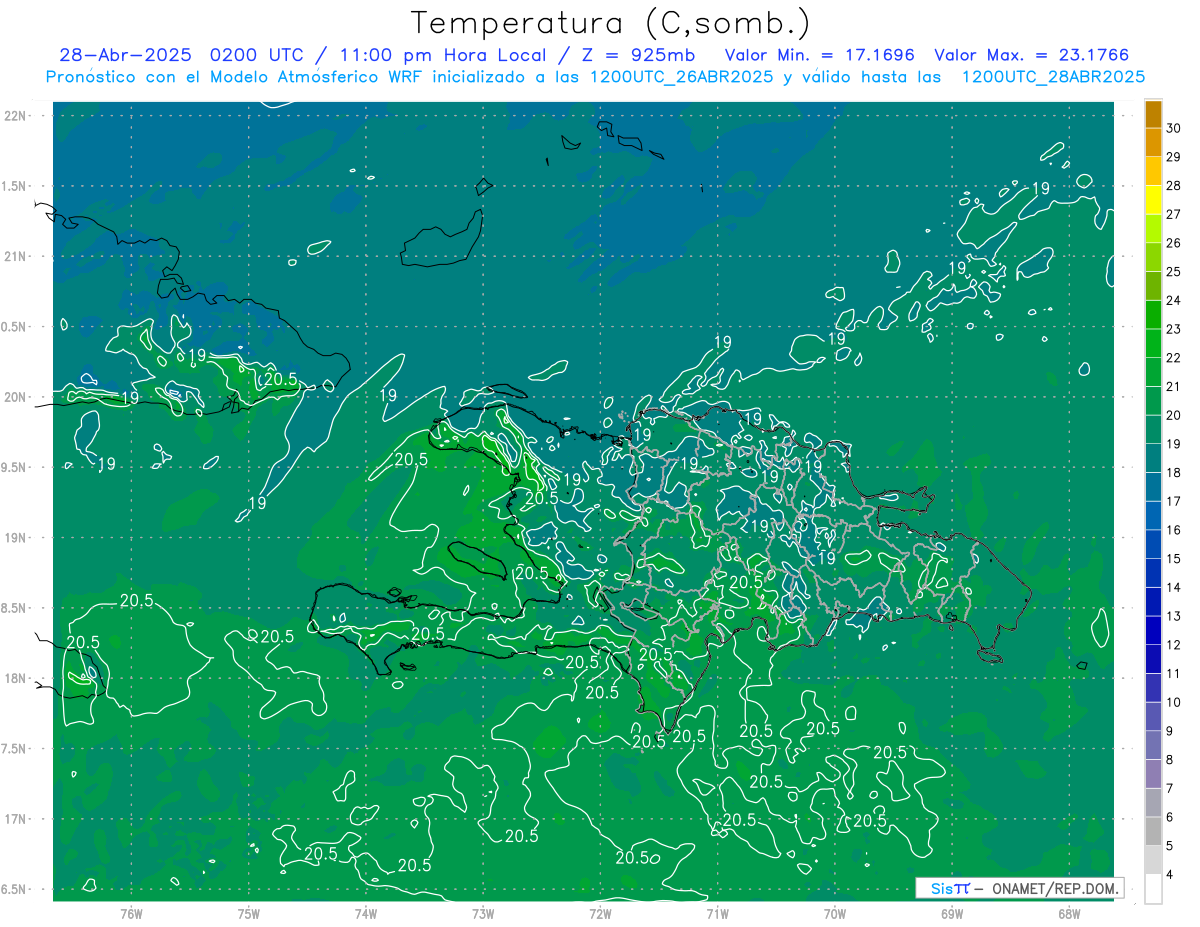This screenshot has height=927, width=1200.
Task: Click the "1200UTC_28ABR2025" valid-until timestamp
Action: (1053, 77)
